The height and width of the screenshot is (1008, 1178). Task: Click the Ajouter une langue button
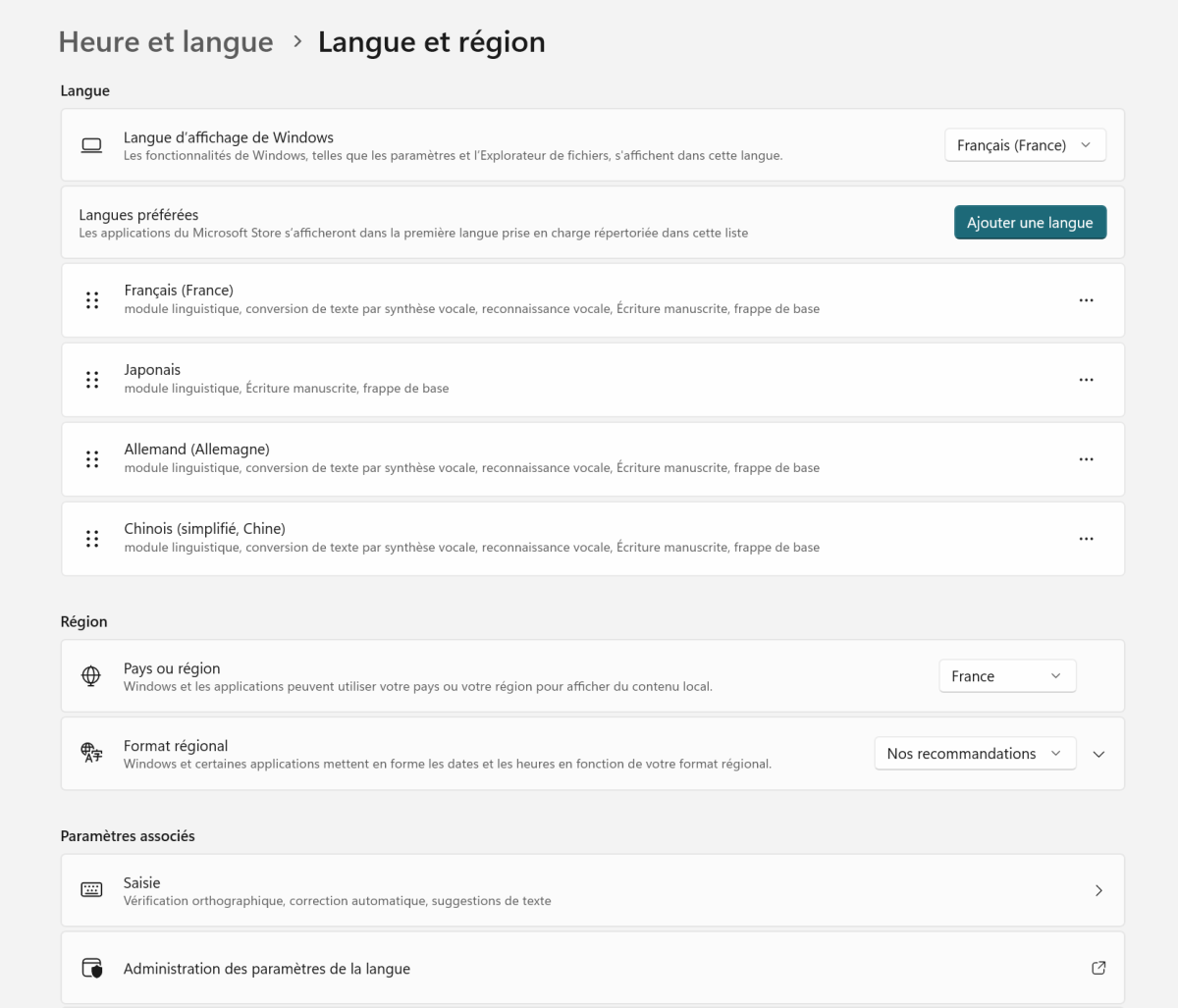(1030, 223)
